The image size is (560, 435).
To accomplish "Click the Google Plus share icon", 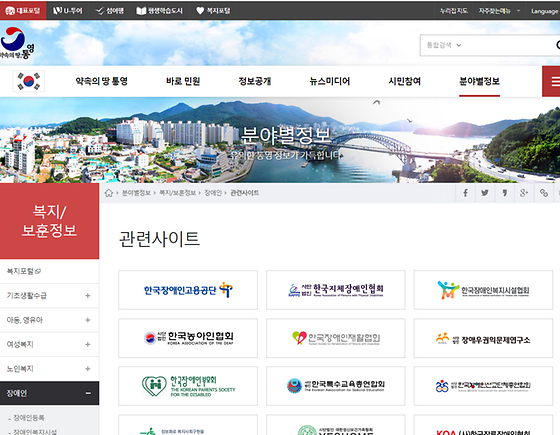I will 524,193.
